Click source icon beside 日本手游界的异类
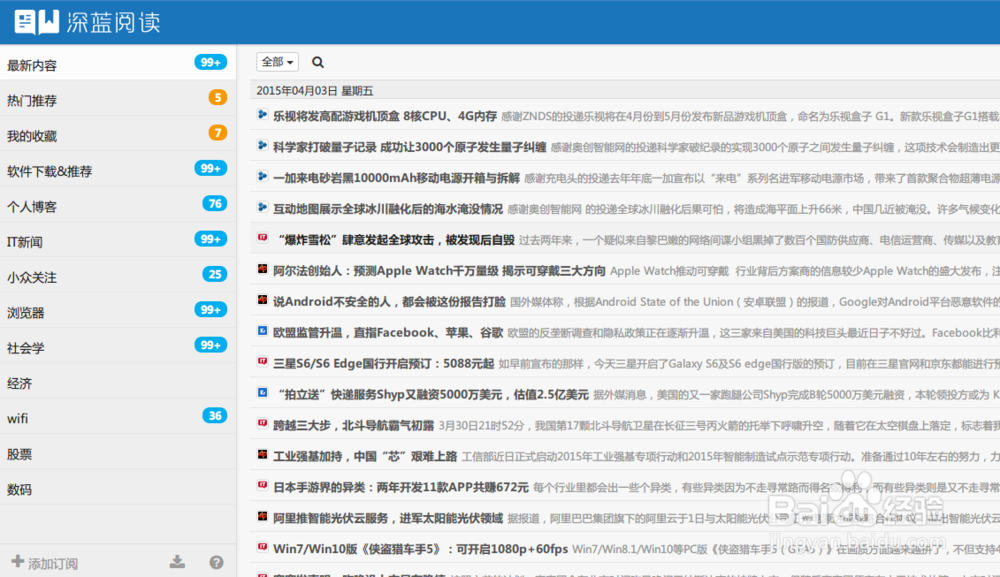The height and width of the screenshot is (577, 1000). pyautogui.click(x=262, y=485)
